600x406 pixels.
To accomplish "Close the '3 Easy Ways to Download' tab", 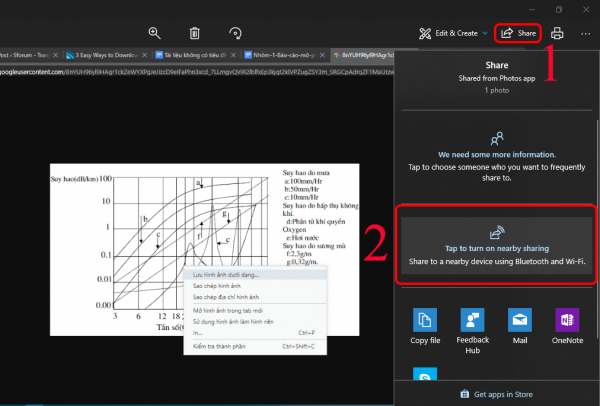I will pos(144,55).
